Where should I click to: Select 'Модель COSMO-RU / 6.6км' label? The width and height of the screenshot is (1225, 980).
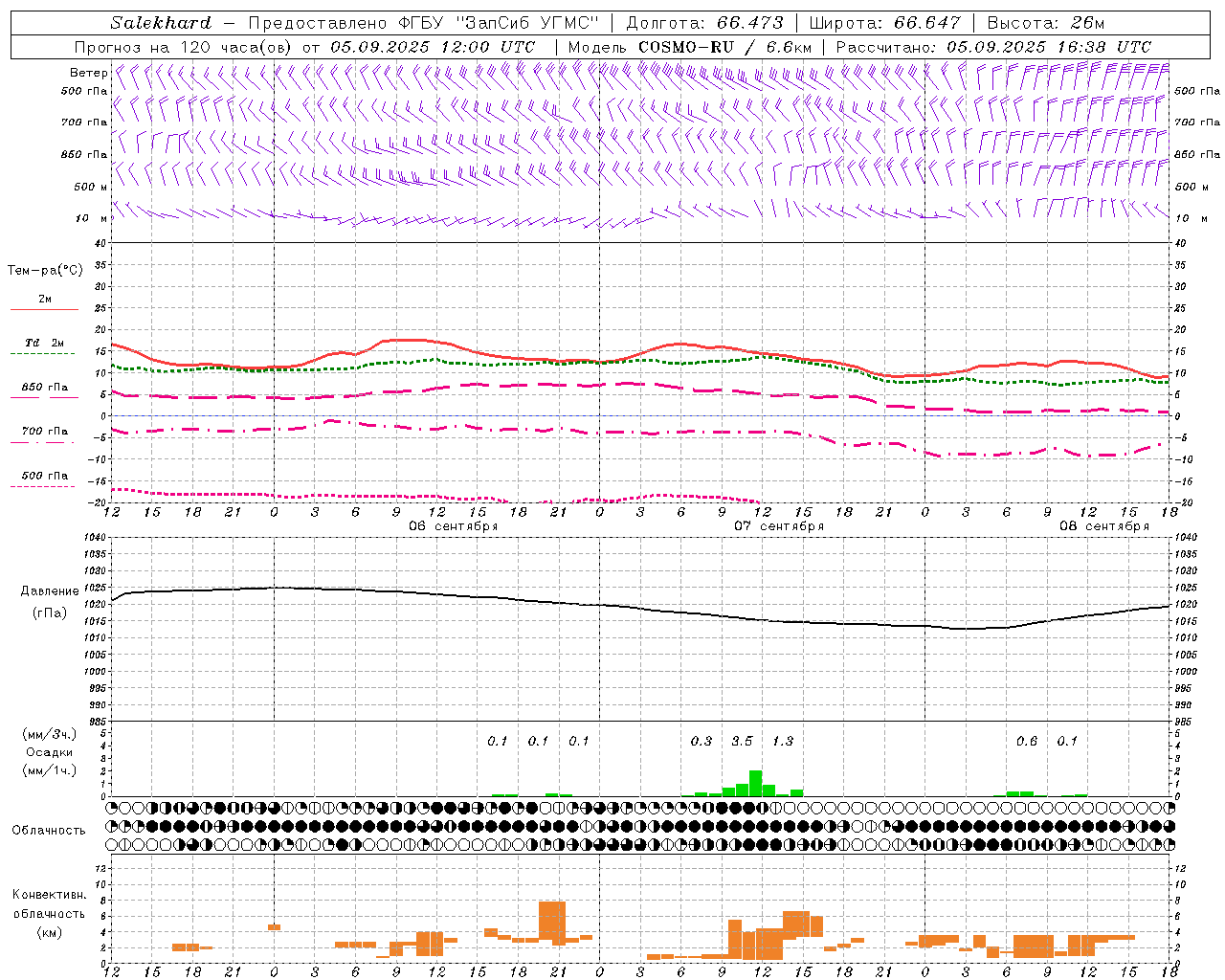pyautogui.click(x=690, y=47)
